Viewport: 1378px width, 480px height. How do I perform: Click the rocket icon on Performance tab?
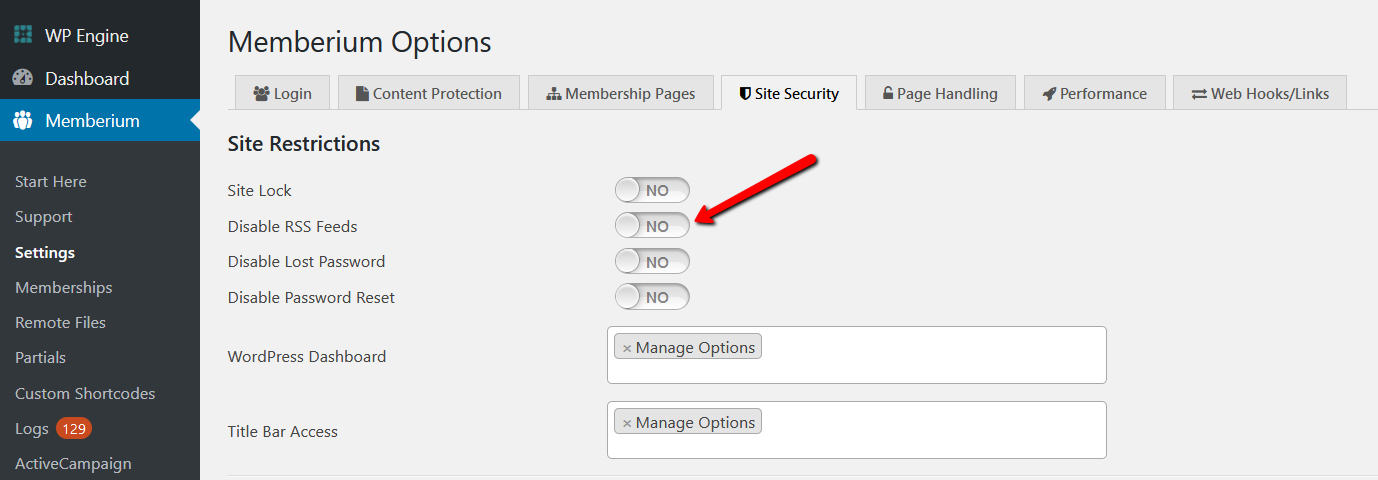coord(1049,93)
